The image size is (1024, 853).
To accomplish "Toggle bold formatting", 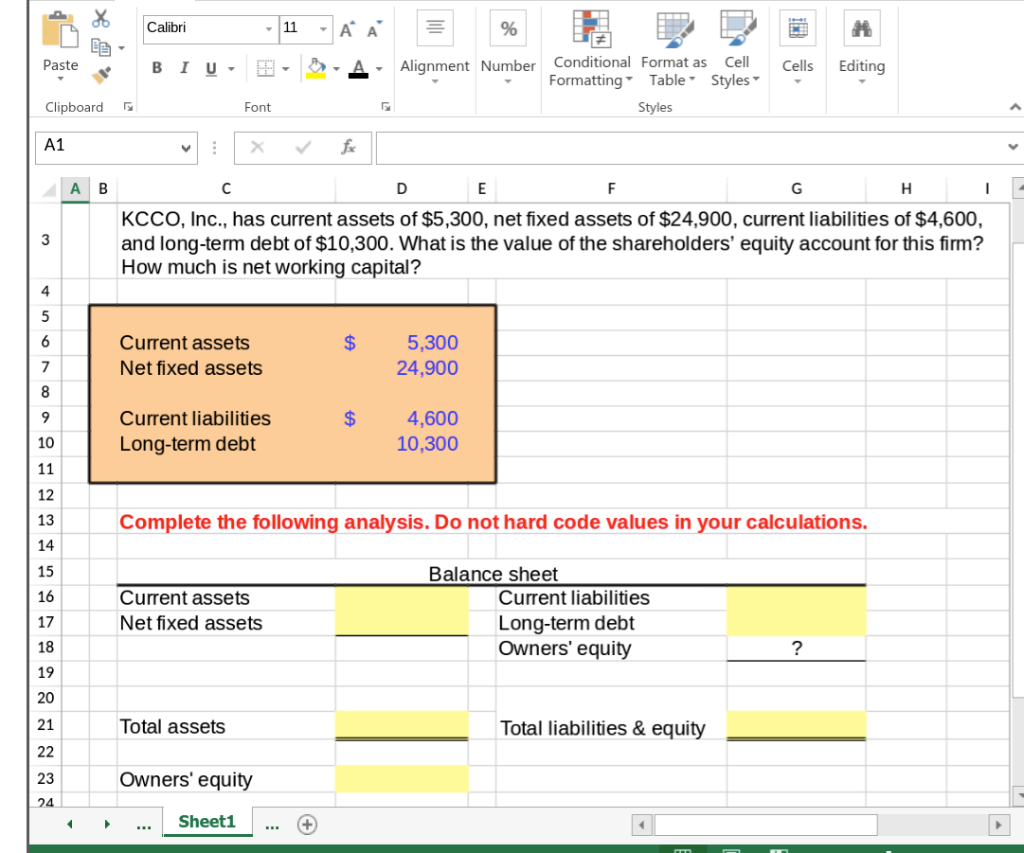I will [x=156, y=68].
